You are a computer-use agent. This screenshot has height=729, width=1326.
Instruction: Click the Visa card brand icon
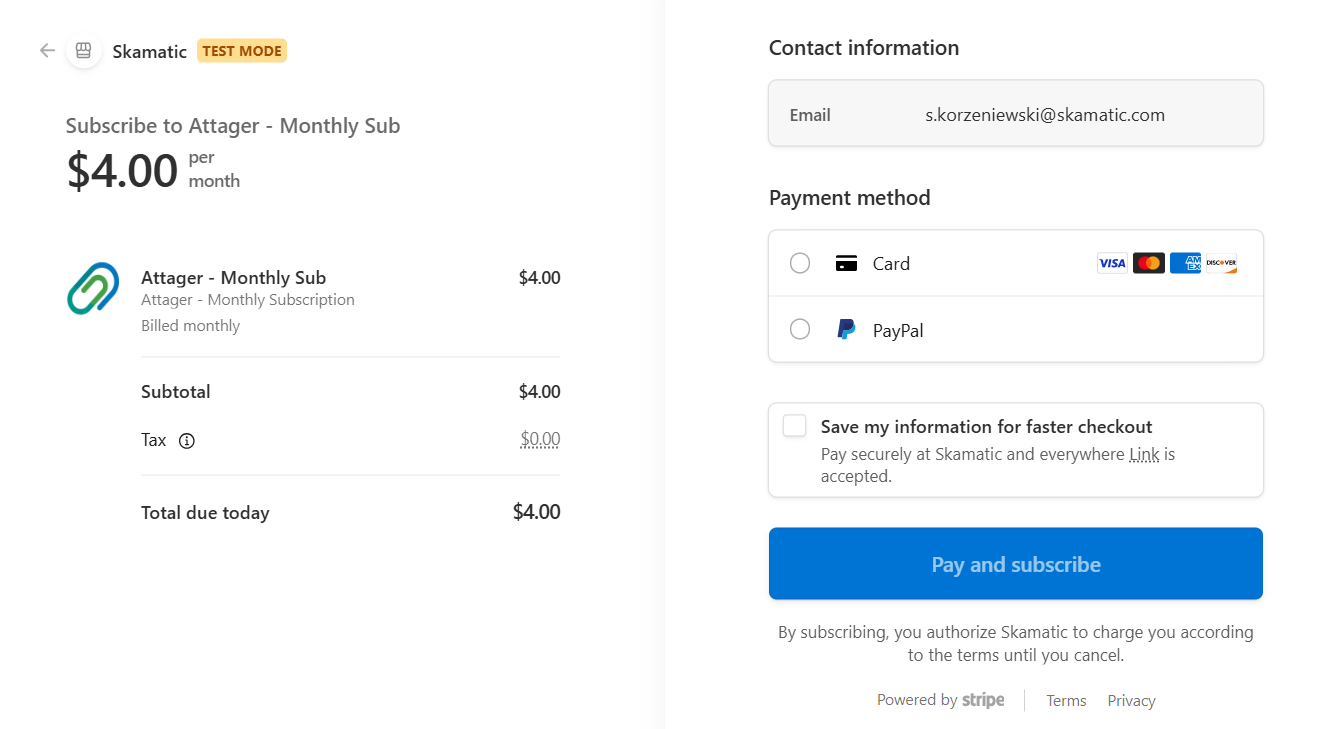tap(1112, 262)
